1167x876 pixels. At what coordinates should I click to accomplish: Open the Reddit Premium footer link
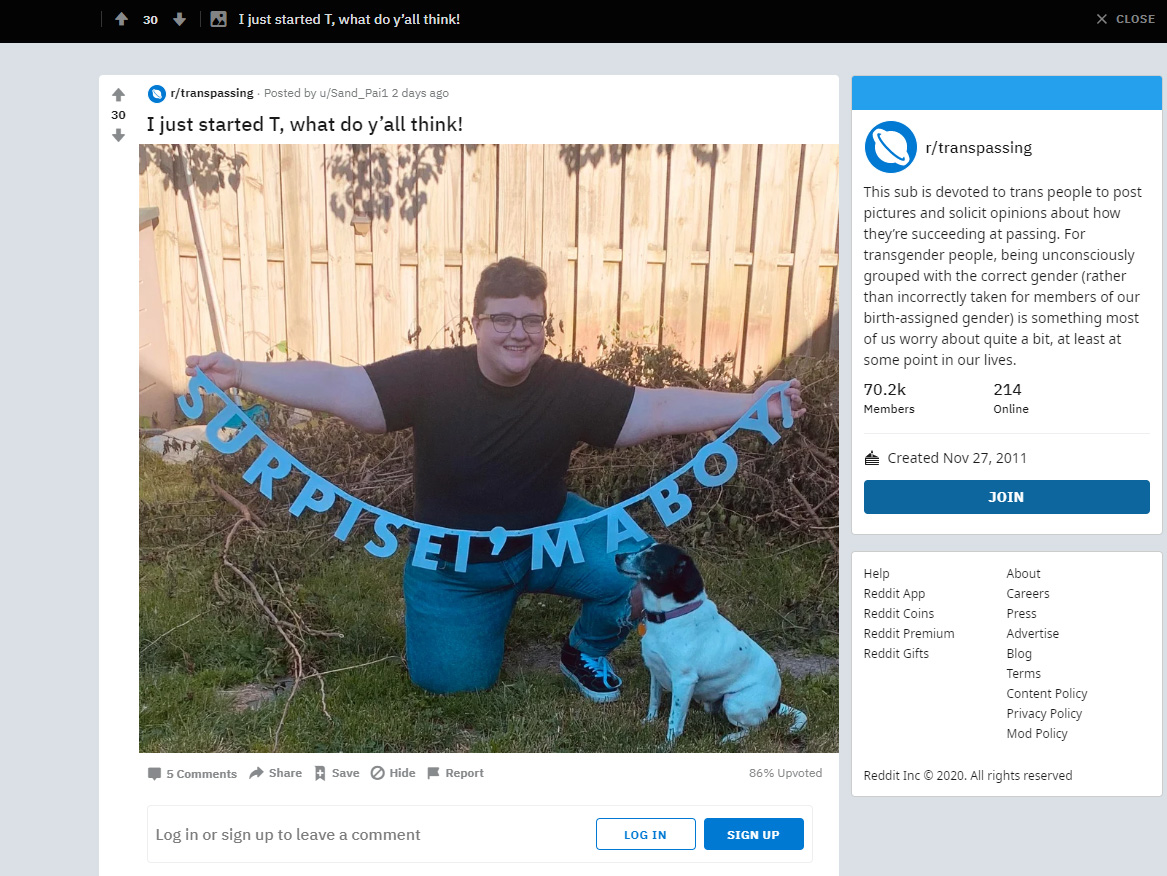(x=909, y=633)
